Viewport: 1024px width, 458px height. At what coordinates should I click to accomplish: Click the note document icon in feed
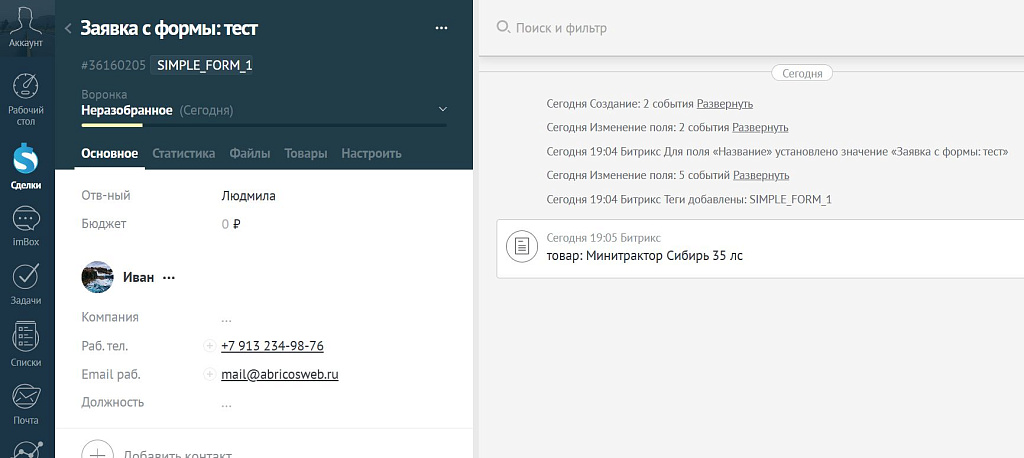[520, 247]
